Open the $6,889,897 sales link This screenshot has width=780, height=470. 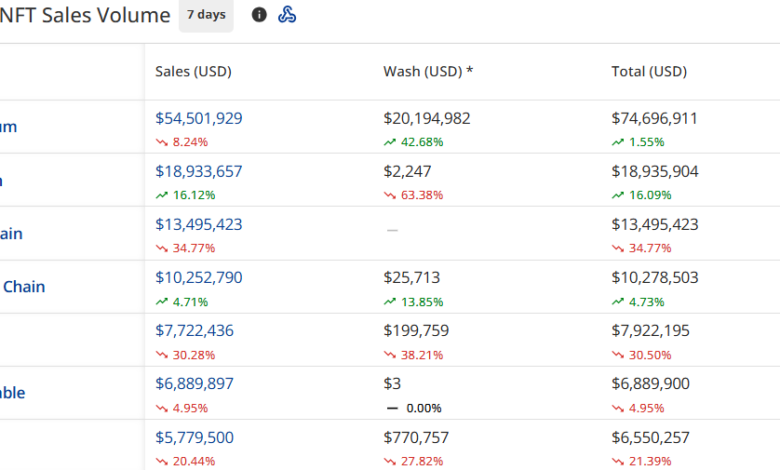click(194, 383)
